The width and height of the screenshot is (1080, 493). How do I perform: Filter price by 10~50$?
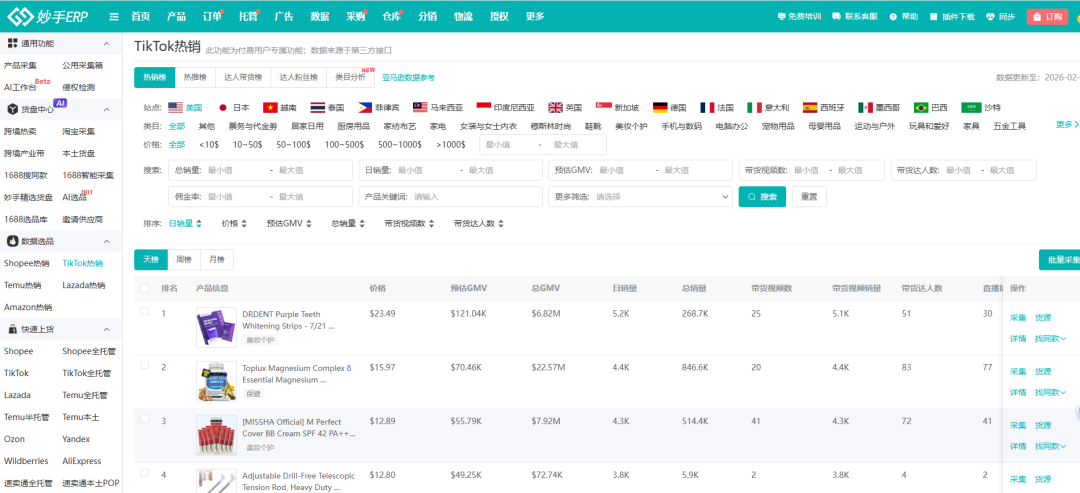pos(248,145)
